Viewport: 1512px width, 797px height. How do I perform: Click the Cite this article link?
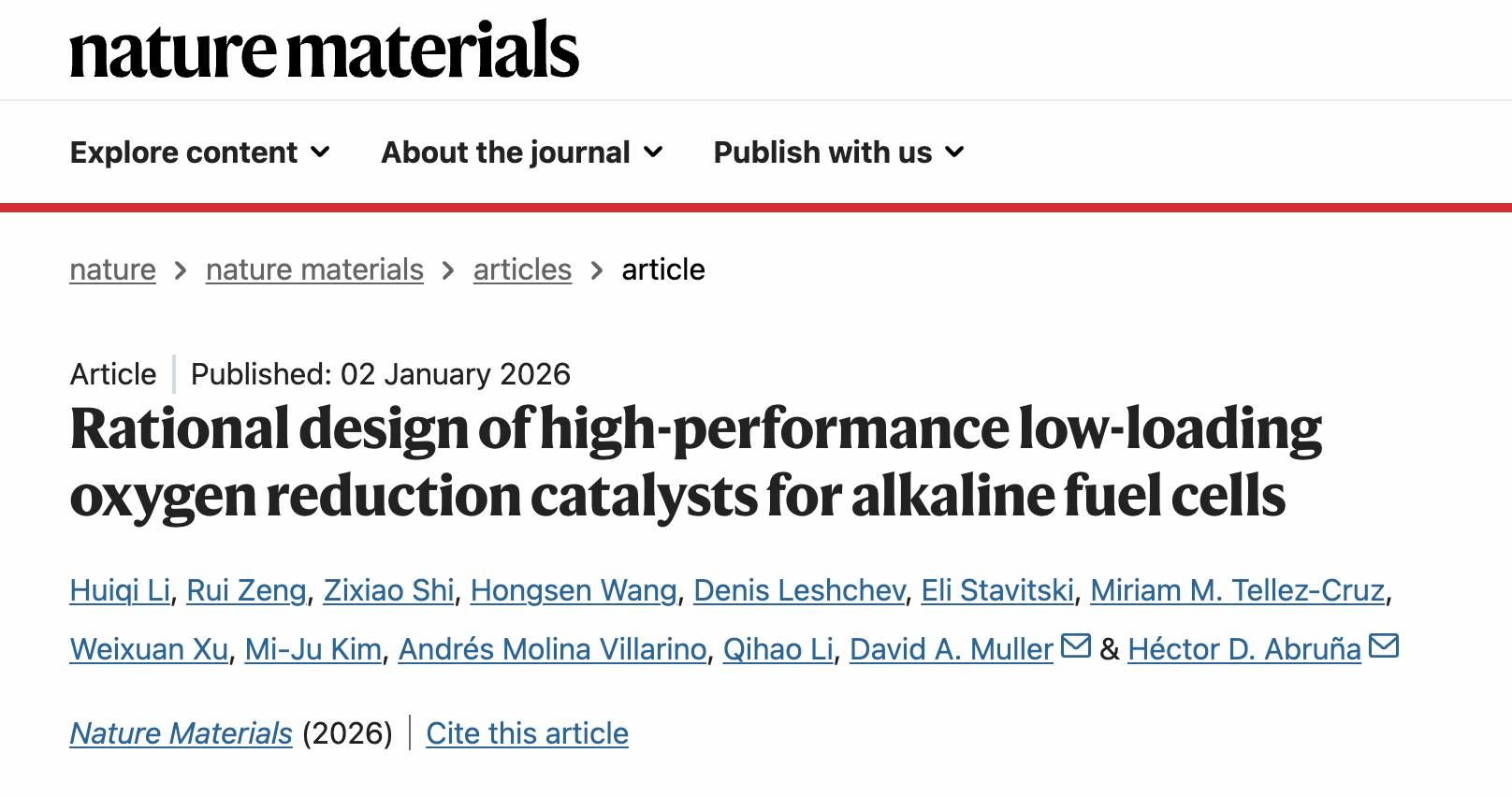point(527,733)
